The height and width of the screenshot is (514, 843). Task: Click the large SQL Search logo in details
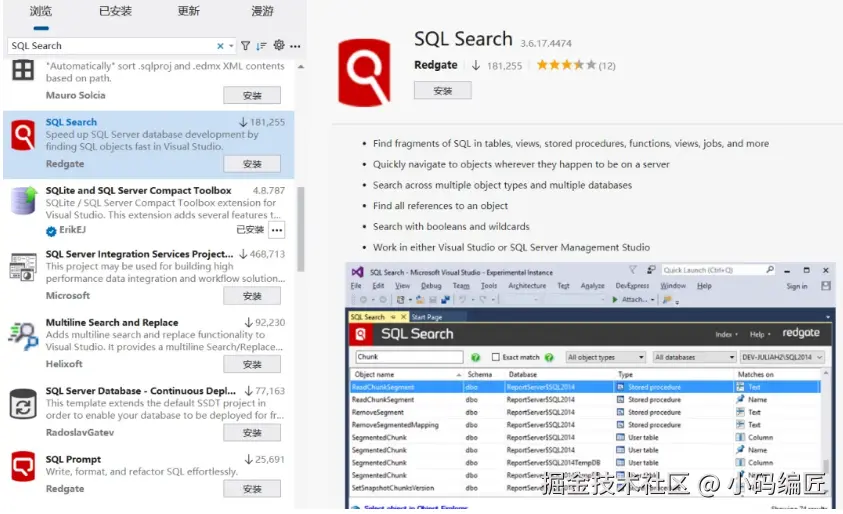364,72
